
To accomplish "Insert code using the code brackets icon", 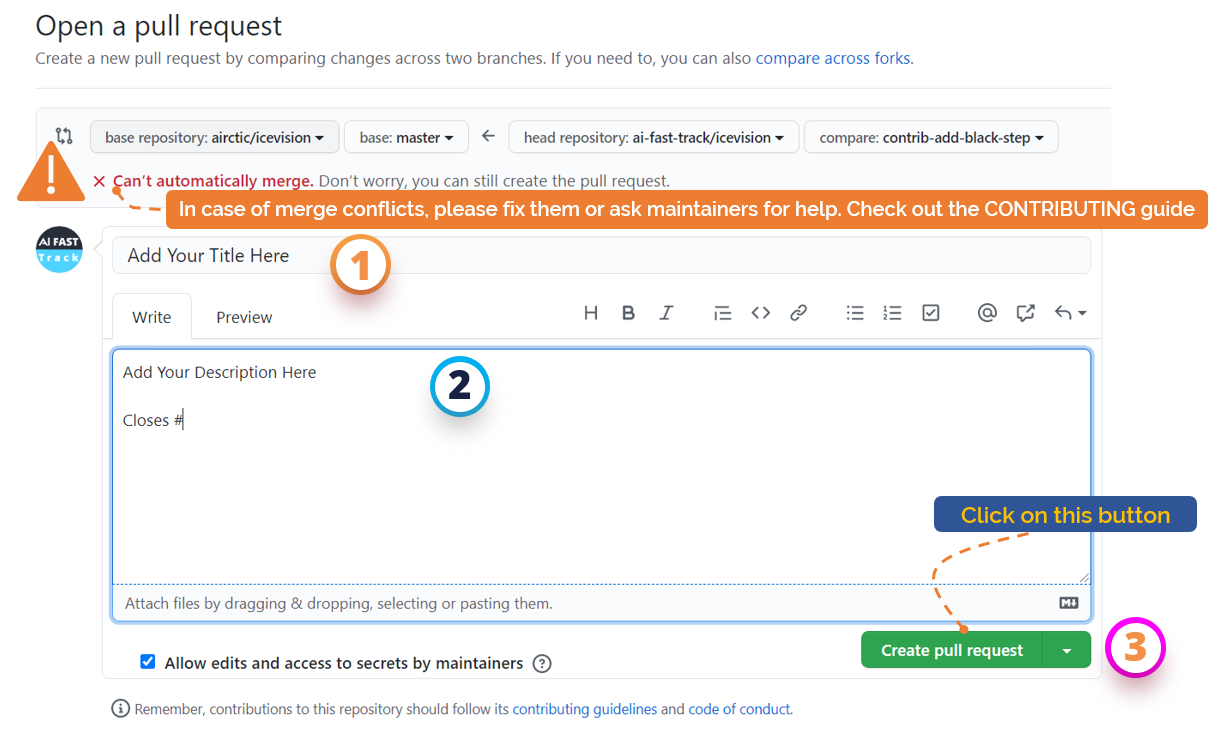I will coord(761,313).
